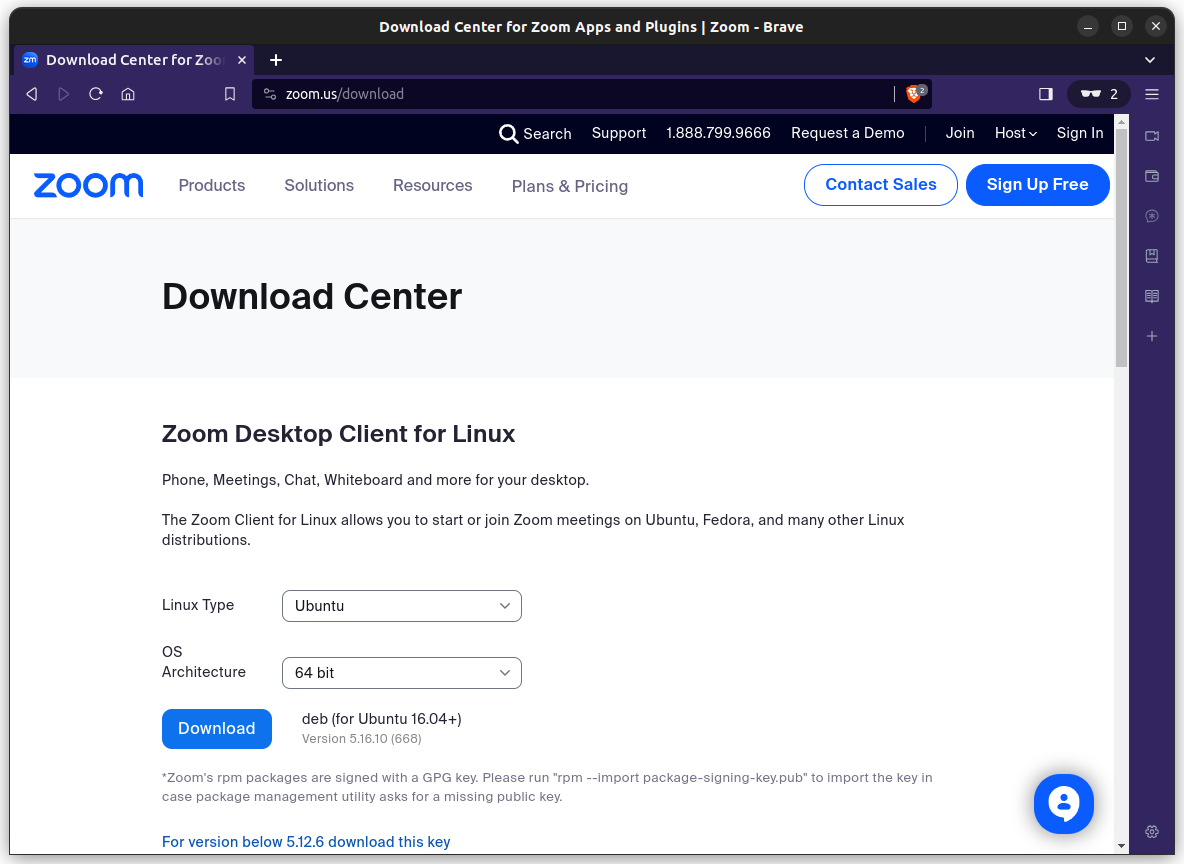This screenshot has height=864, width=1184.
Task: Open Brave Wallet from the sidebar
Action: click(1151, 176)
